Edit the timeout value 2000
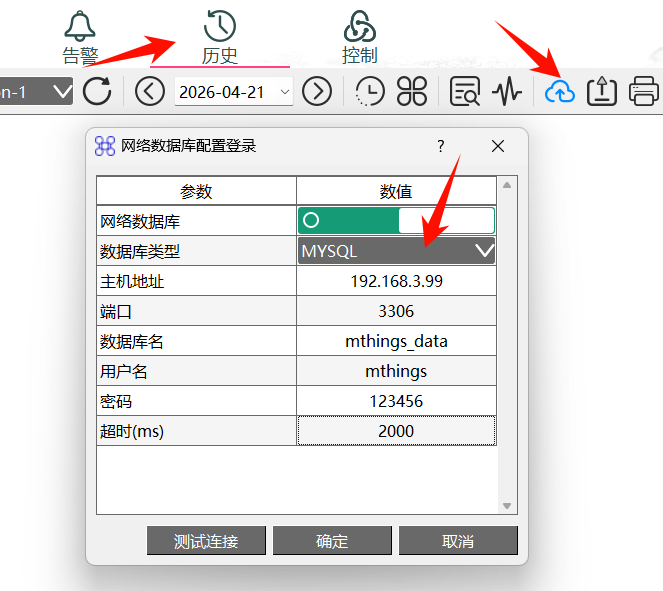The height and width of the screenshot is (591, 663). click(x=396, y=431)
